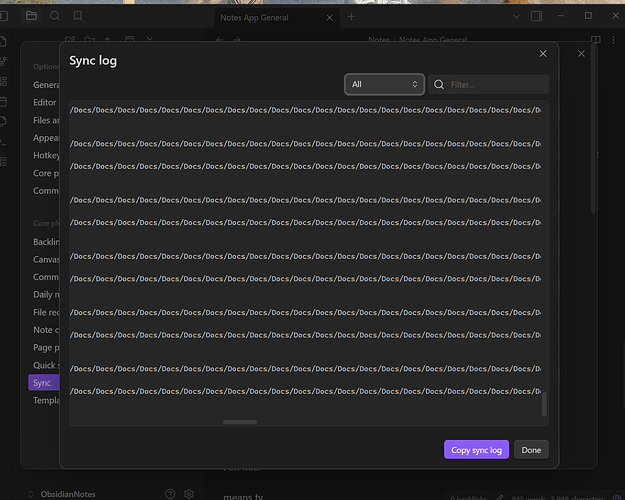Click the Copy sync log button

tap(476, 450)
